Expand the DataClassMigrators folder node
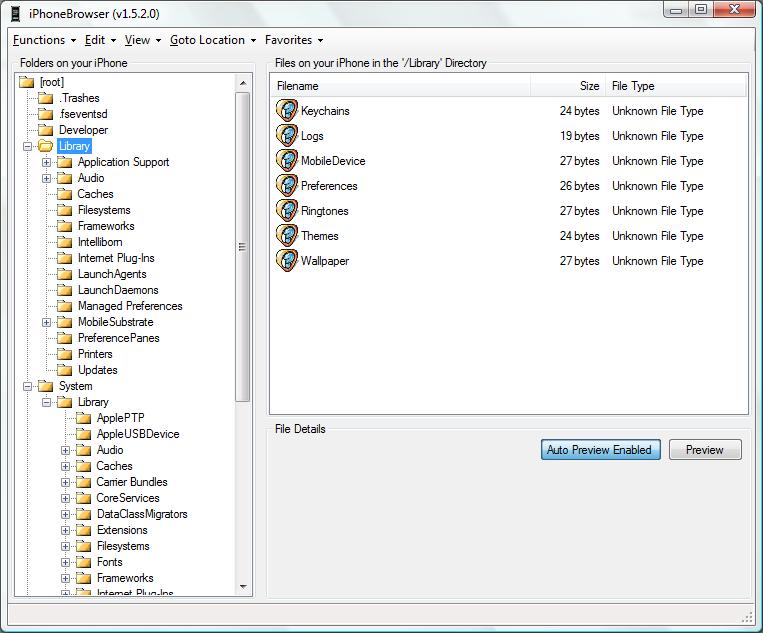 point(65,514)
